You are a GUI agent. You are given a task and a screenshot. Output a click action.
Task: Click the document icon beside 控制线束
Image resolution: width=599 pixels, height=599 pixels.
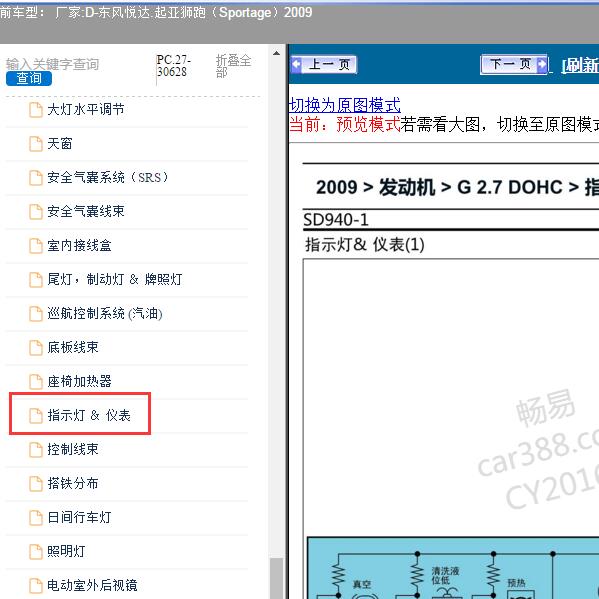(x=36, y=450)
